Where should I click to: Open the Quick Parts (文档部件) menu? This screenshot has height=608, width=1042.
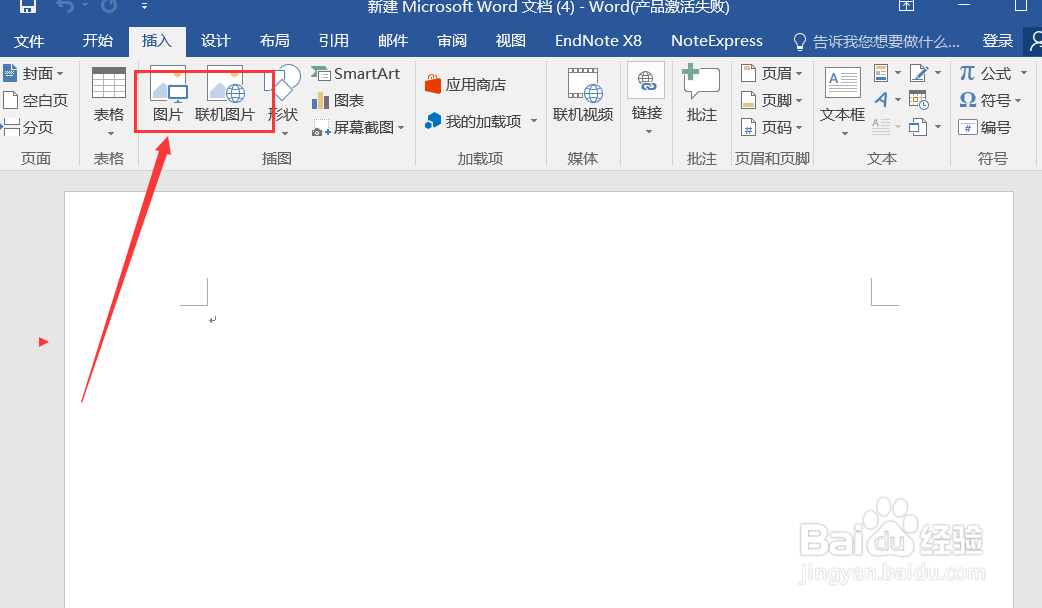tap(887, 72)
